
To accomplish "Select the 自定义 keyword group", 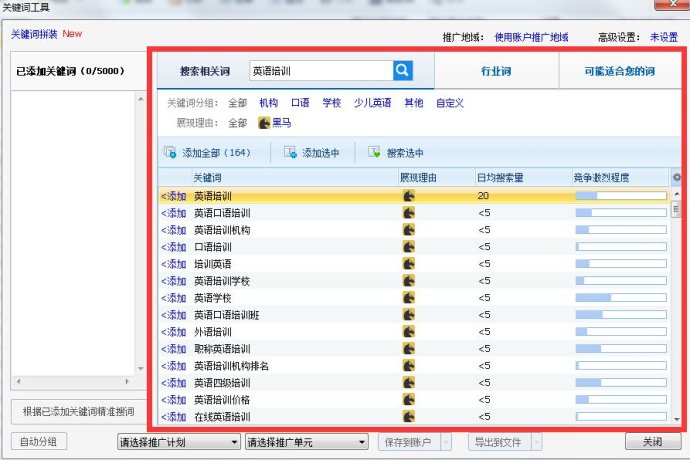I will [x=450, y=103].
